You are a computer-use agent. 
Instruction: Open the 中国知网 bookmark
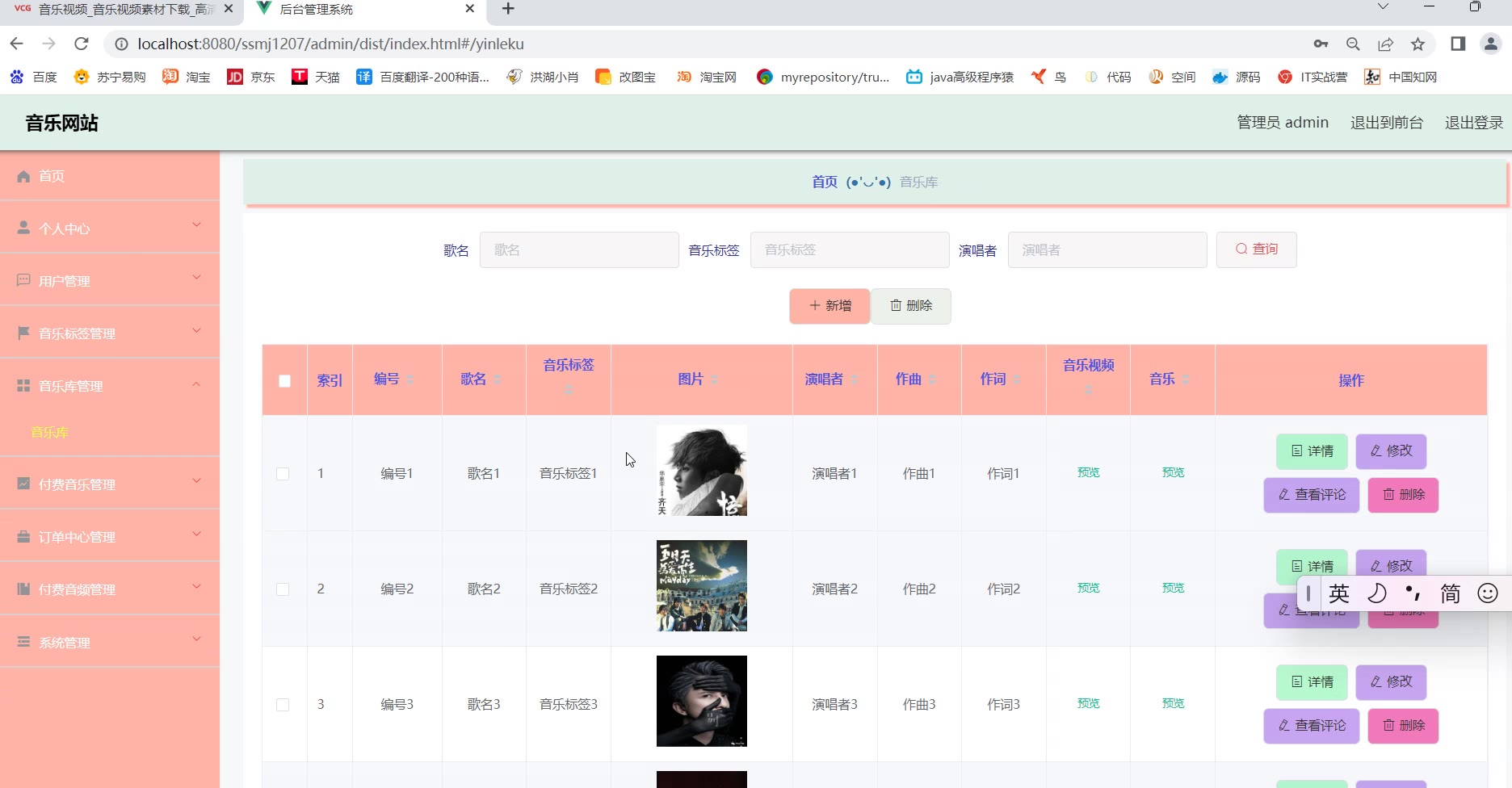(x=1401, y=77)
